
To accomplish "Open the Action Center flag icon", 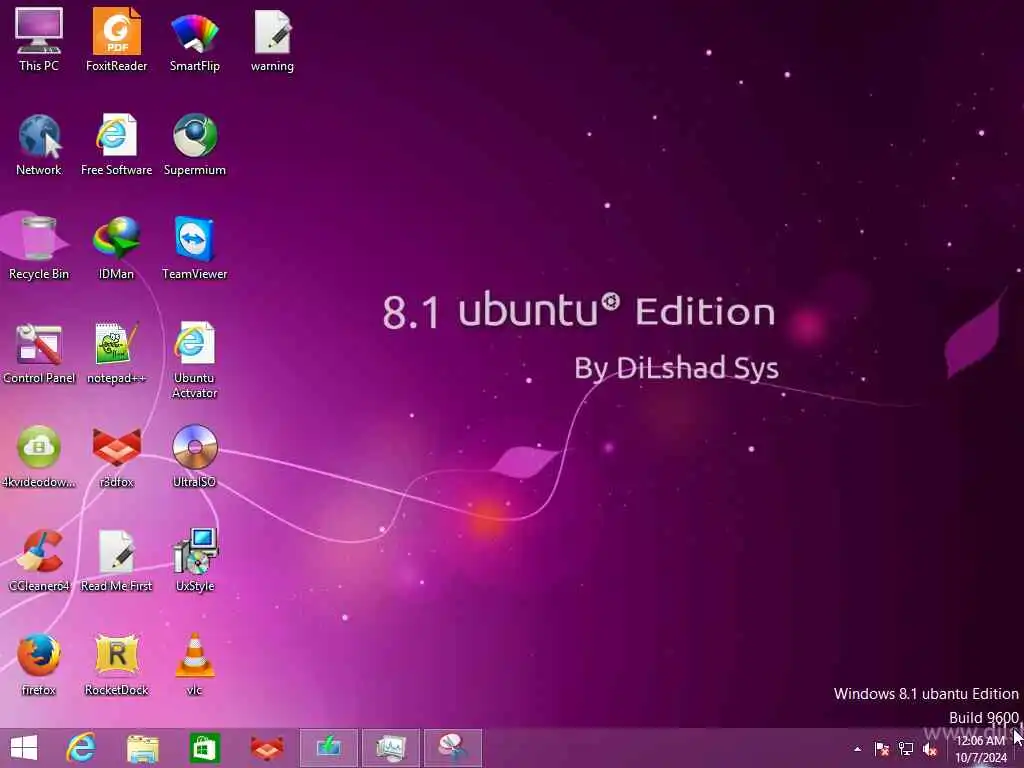I will [x=882, y=749].
